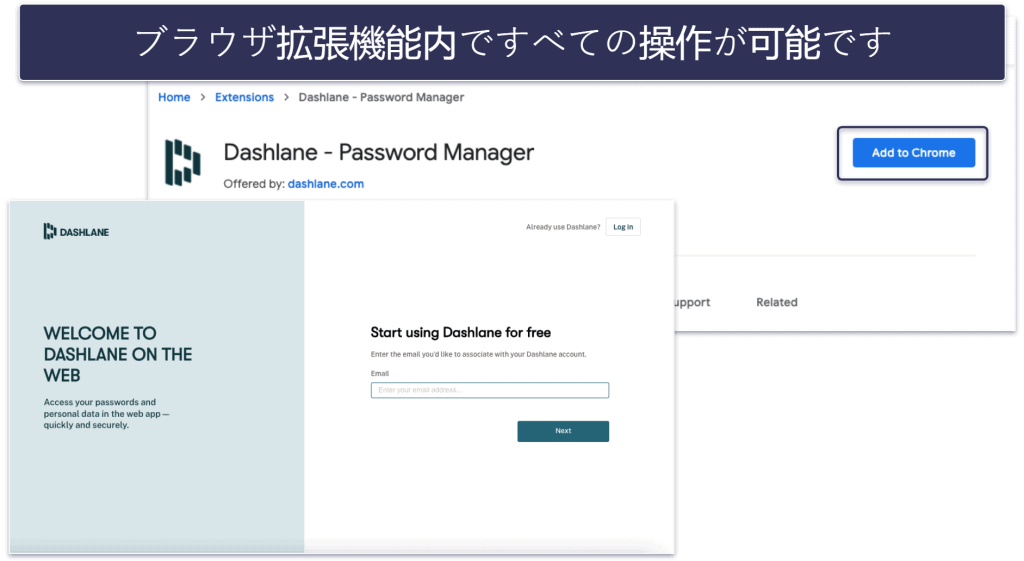Click the Start using Dashlane for free heading
Screen dimensions: 1024x561
click(x=460, y=332)
